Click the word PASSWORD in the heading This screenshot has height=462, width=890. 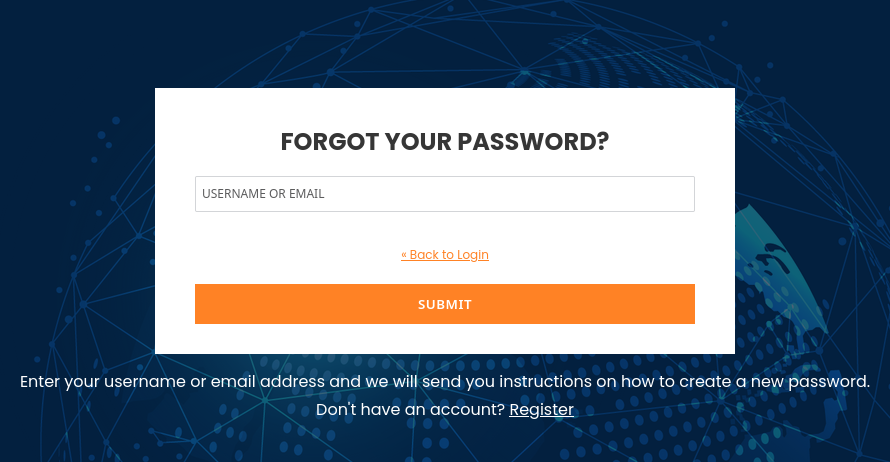click(x=533, y=142)
